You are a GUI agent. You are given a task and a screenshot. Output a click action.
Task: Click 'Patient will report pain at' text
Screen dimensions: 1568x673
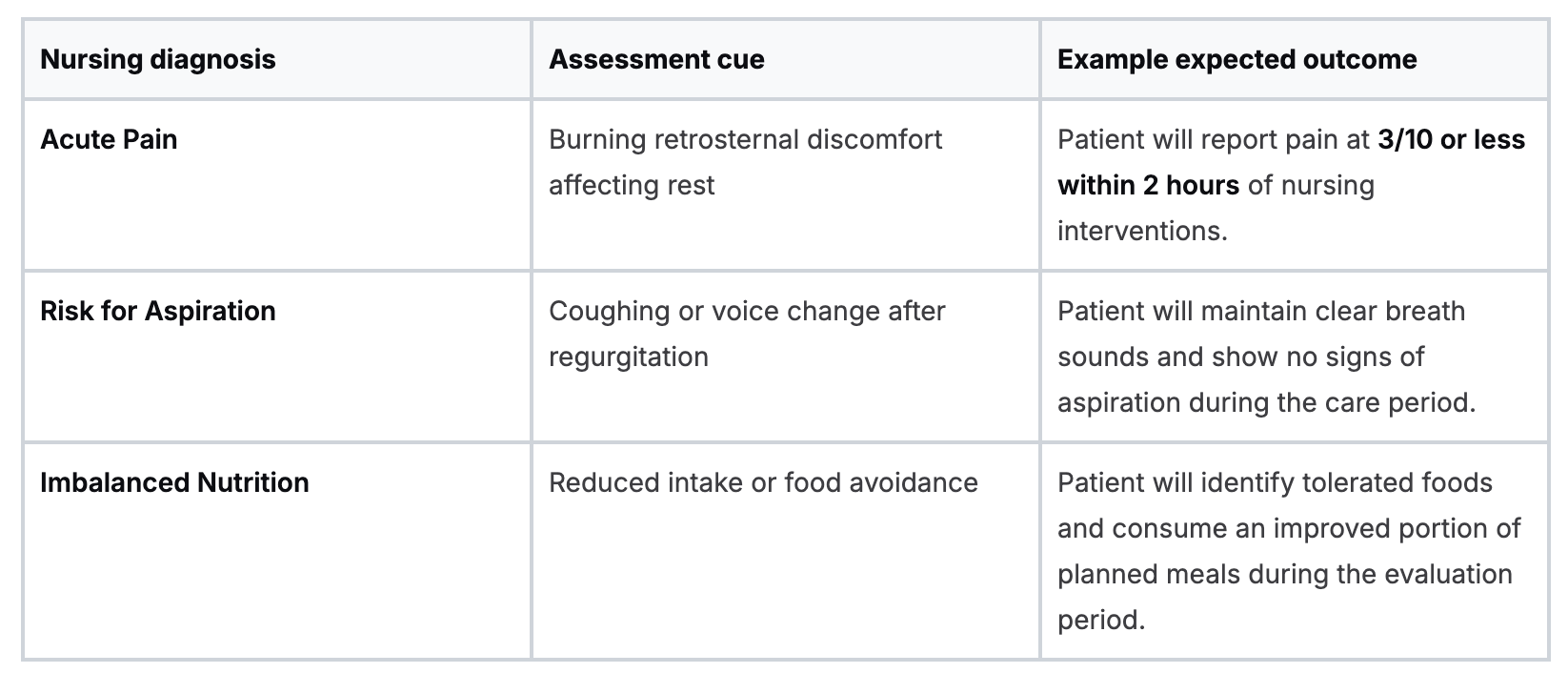(1214, 139)
